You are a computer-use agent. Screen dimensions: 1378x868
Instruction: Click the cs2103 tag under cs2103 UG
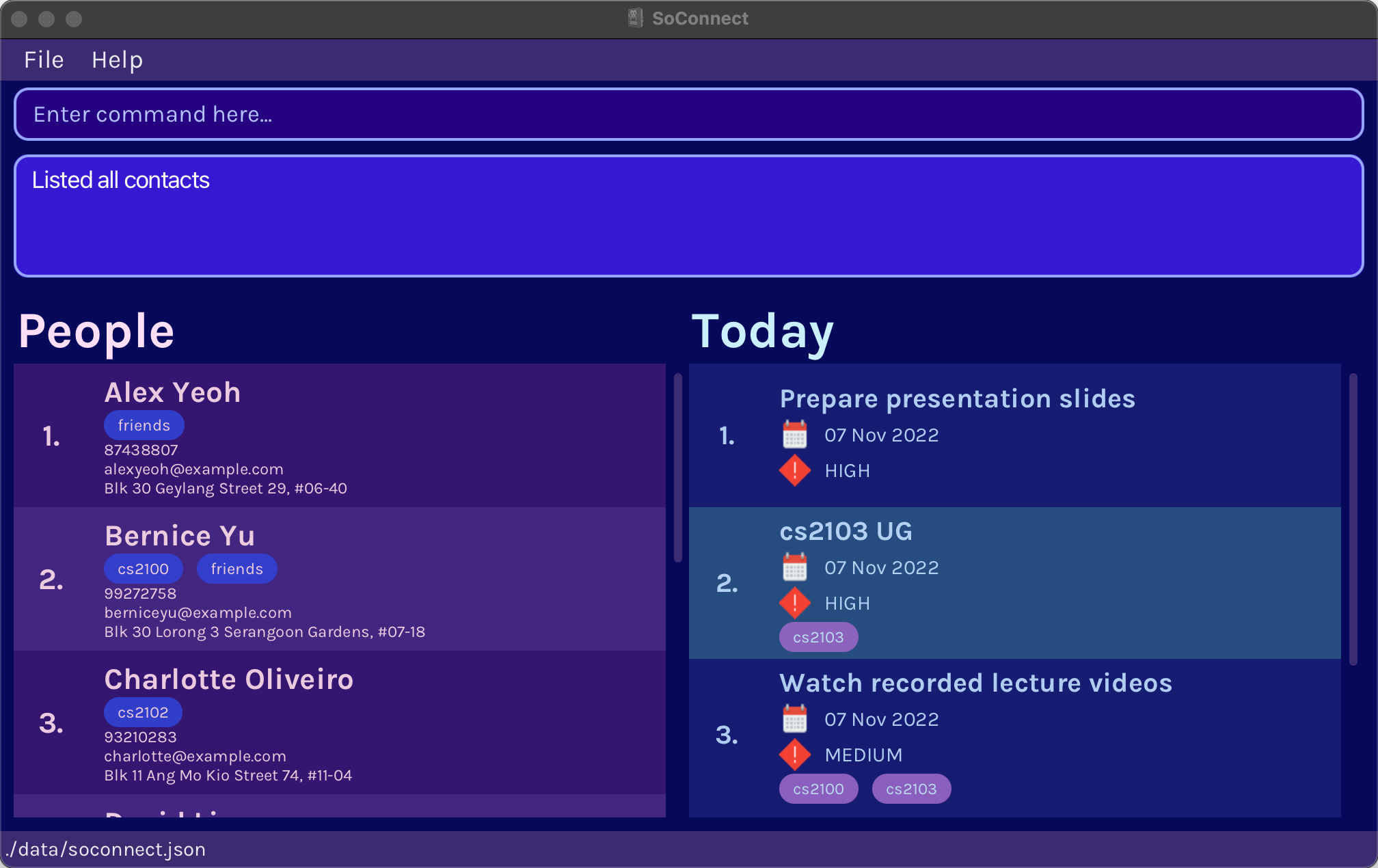click(x=818, y=637)
